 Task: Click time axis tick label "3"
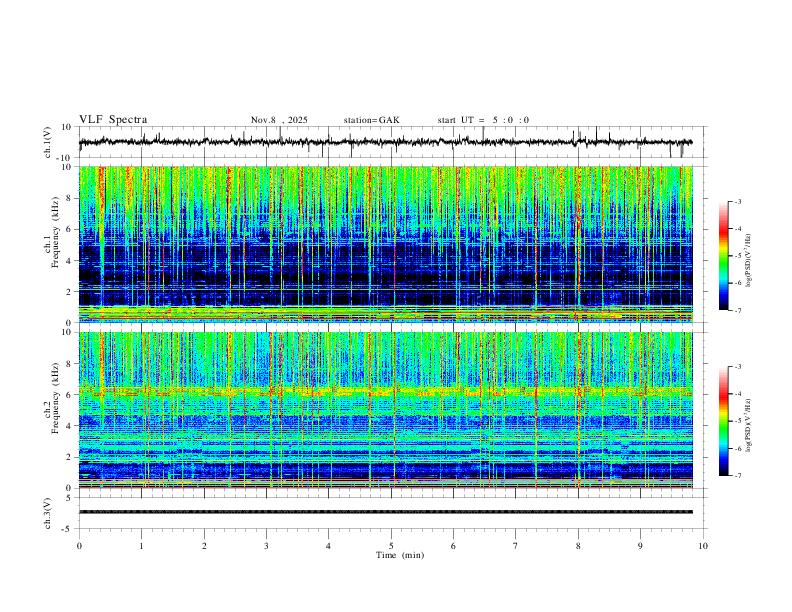pos(266,546)
